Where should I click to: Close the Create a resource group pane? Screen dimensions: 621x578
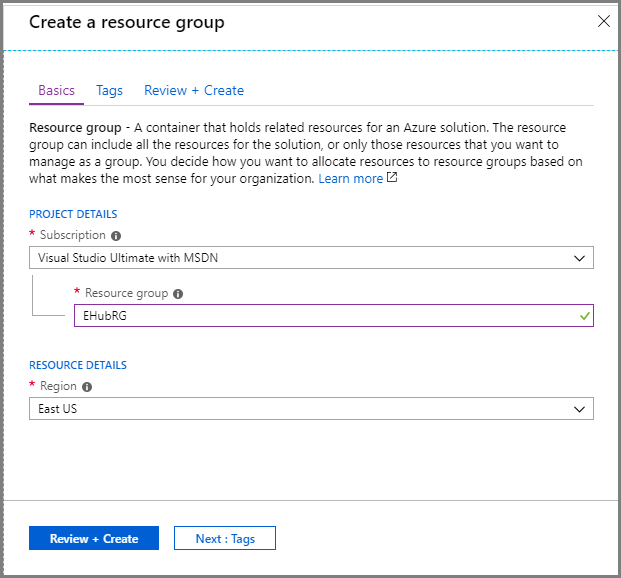tap(603, 21)
